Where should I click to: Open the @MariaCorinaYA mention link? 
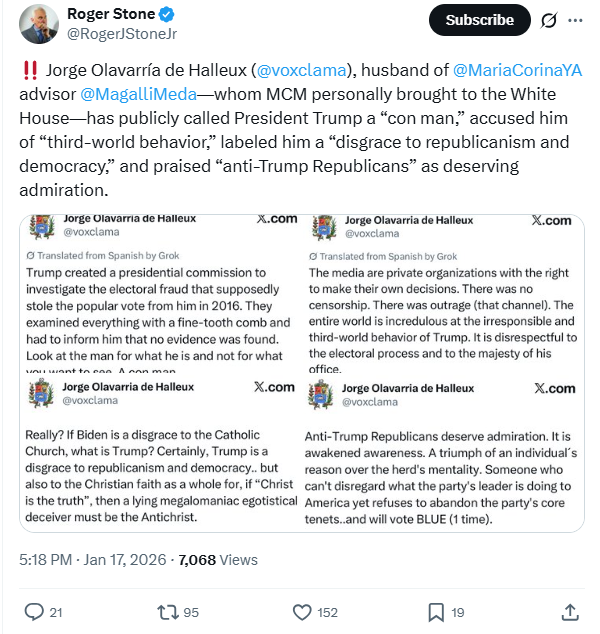click(x=517, y=72)
